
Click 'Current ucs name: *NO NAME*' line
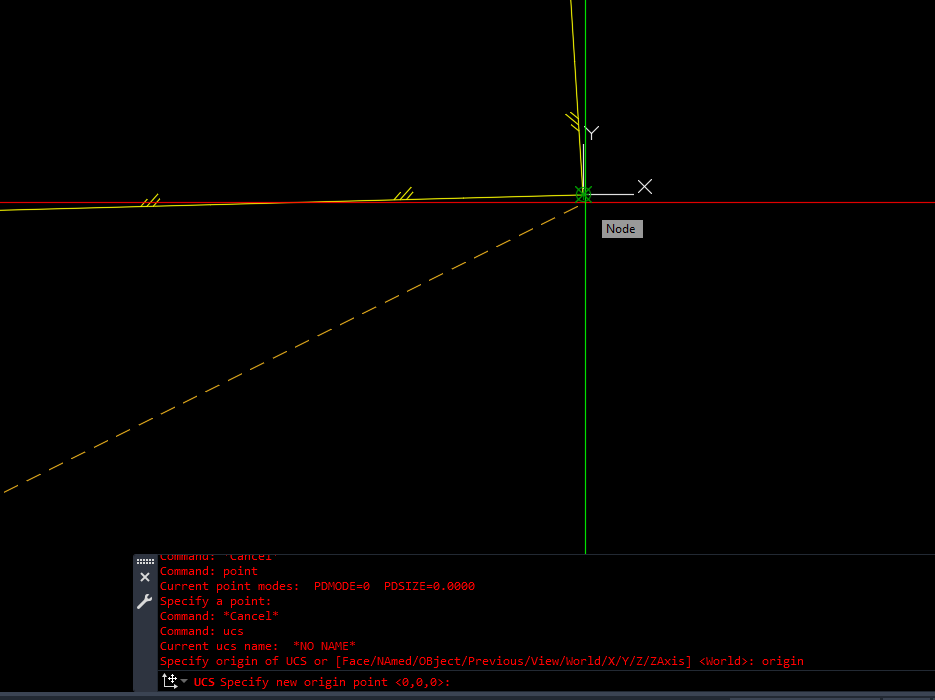click(x=258, y=646)
